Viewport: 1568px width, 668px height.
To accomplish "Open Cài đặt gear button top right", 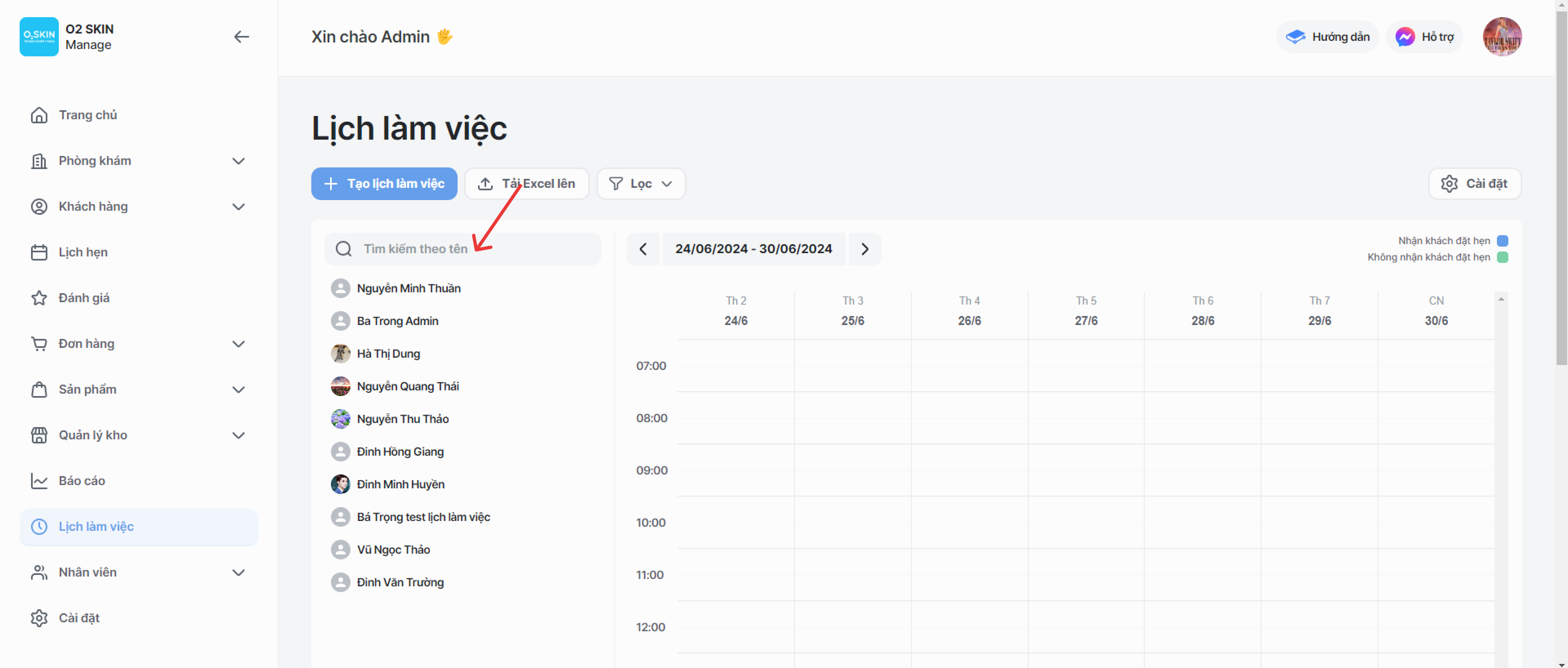I will 1474,184.
